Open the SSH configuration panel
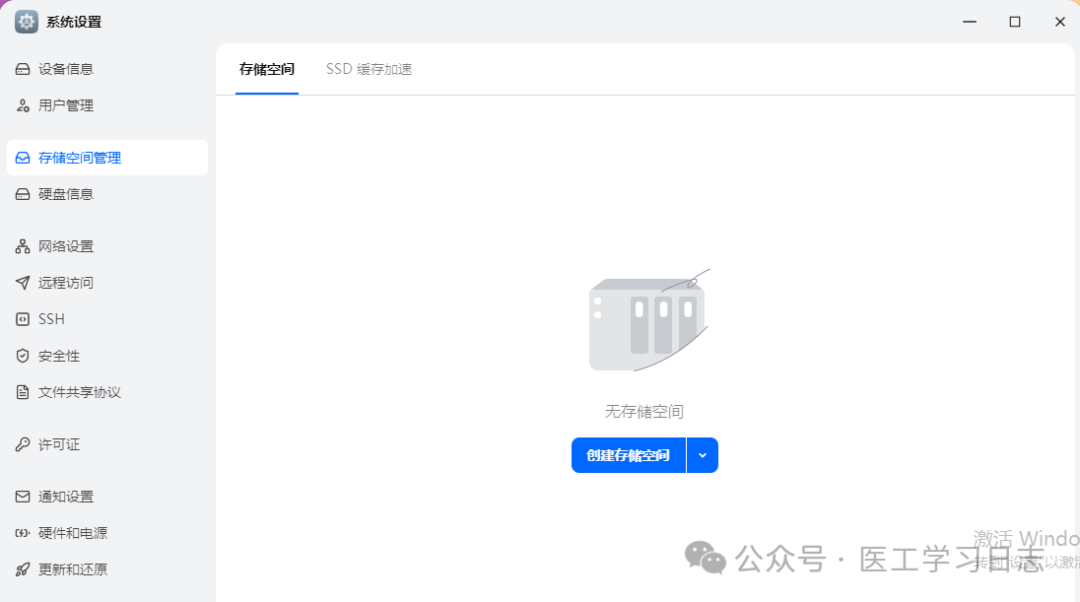This screenshot has width=1080, height=602. pos(50,318)
